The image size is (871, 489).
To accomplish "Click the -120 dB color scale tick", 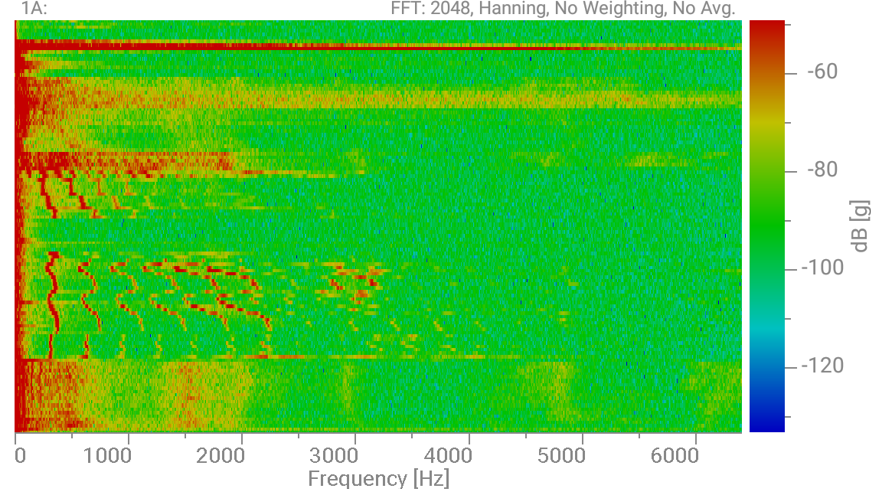I will [x=820, y=366].
